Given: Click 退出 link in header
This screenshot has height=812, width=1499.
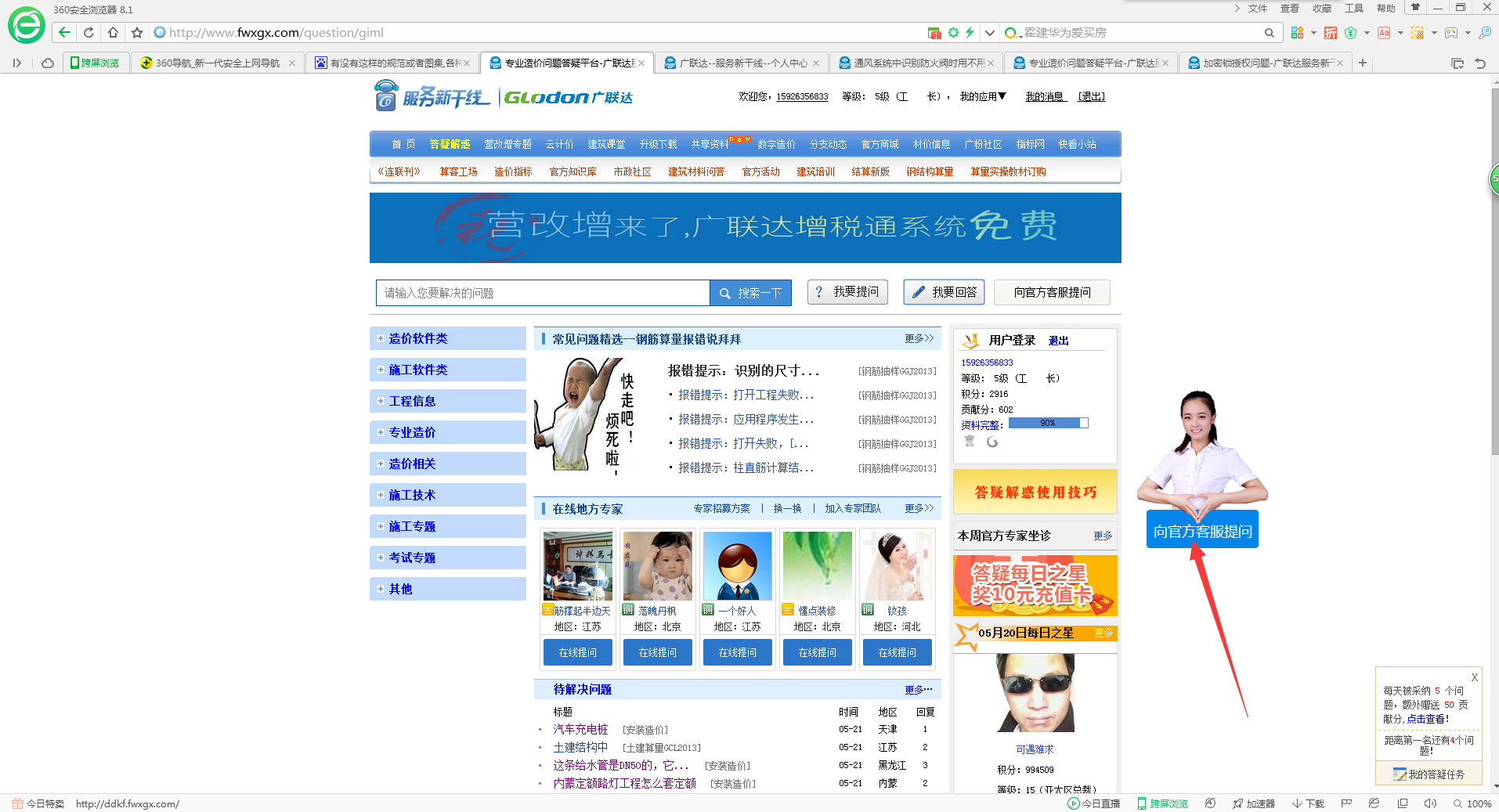Looking at the screenshot, I should coord(1091,96).
